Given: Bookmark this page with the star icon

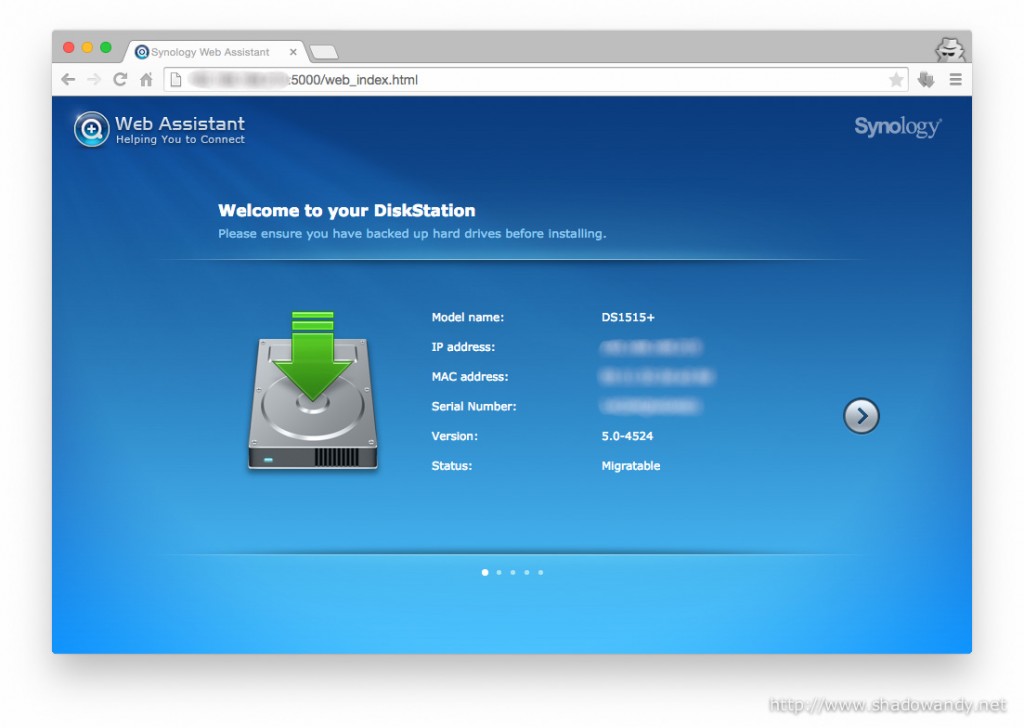Looking at the screenshot, I should click(x=896, y=80).
